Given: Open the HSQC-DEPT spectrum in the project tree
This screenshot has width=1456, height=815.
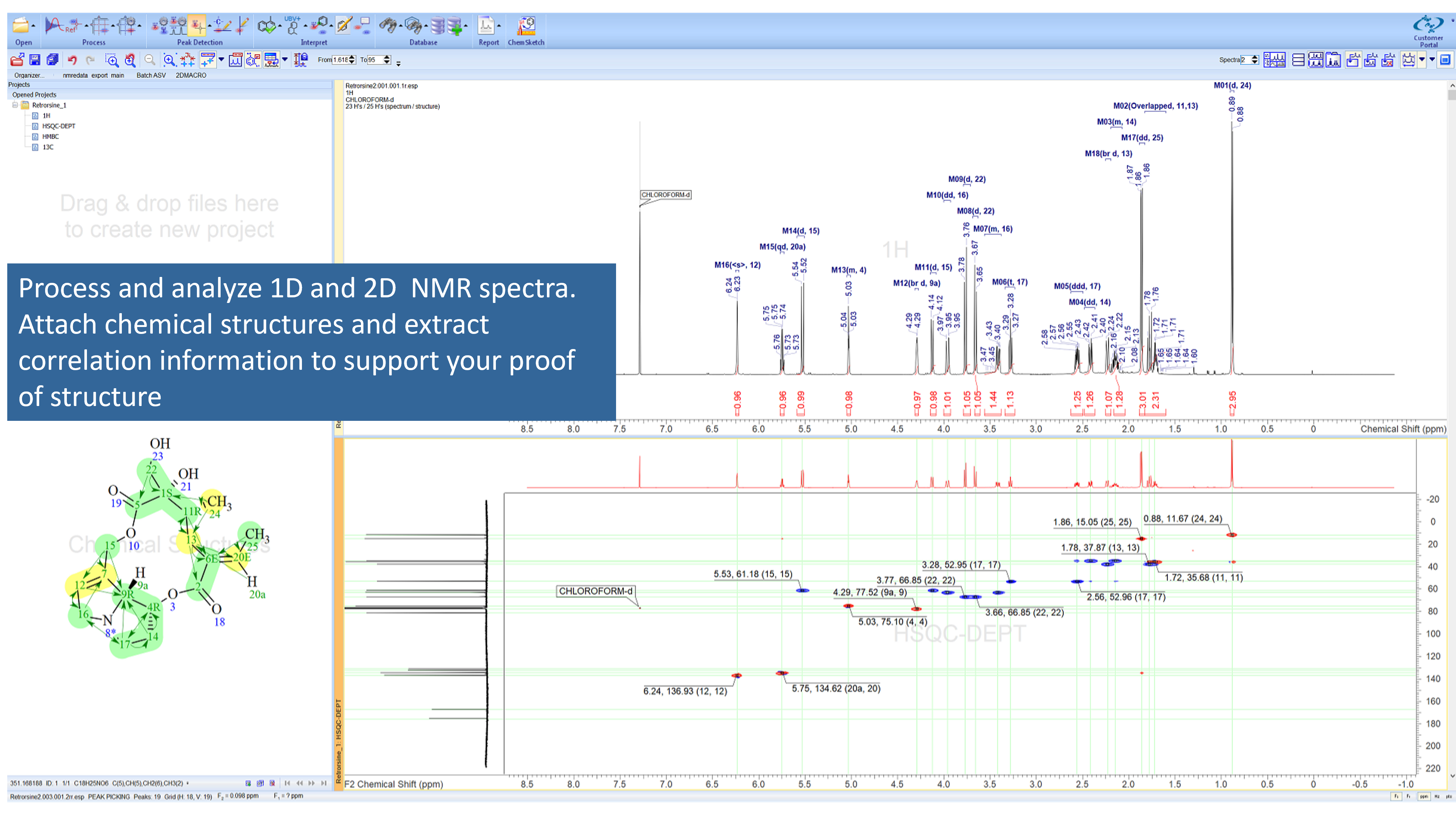Looking at the screenshot, I should tap(58, 126).
